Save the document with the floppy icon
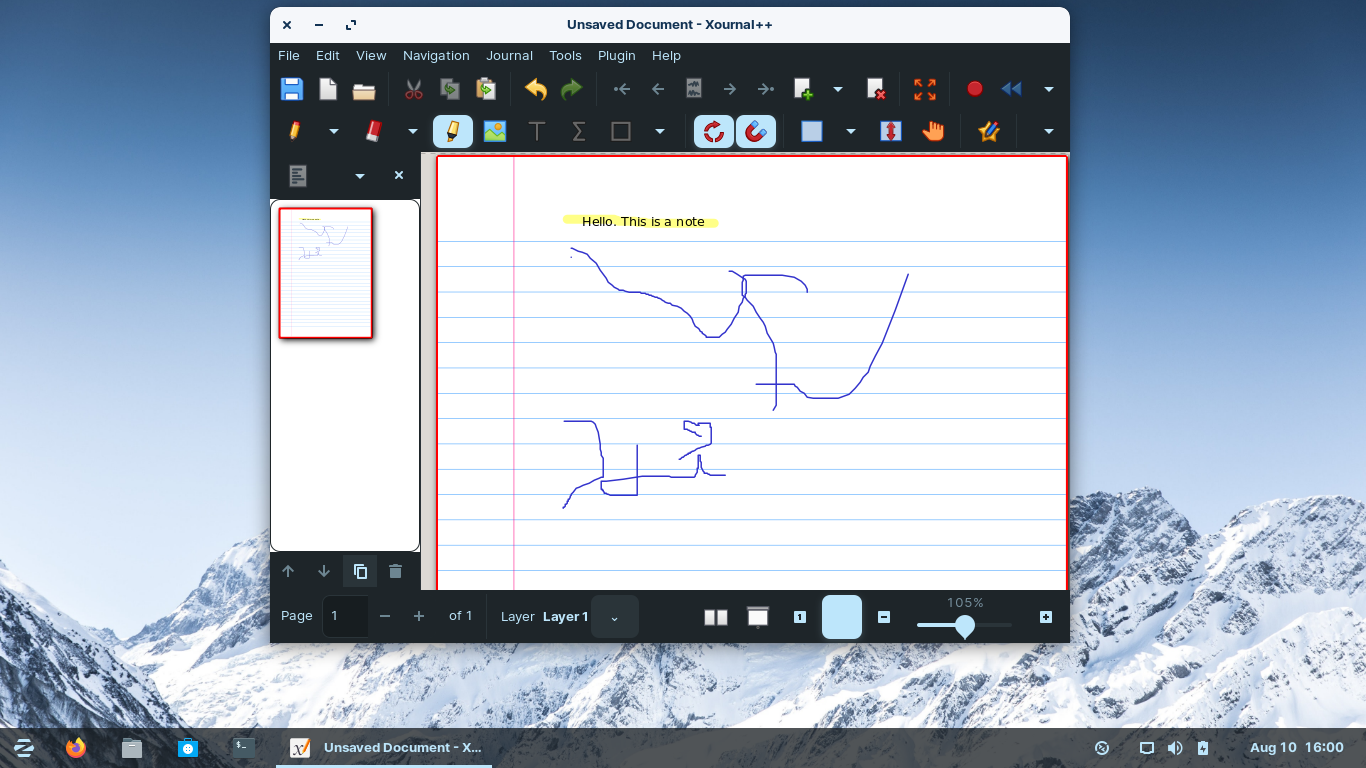This screenshot has width=1366, height=768. click(291, 89)
